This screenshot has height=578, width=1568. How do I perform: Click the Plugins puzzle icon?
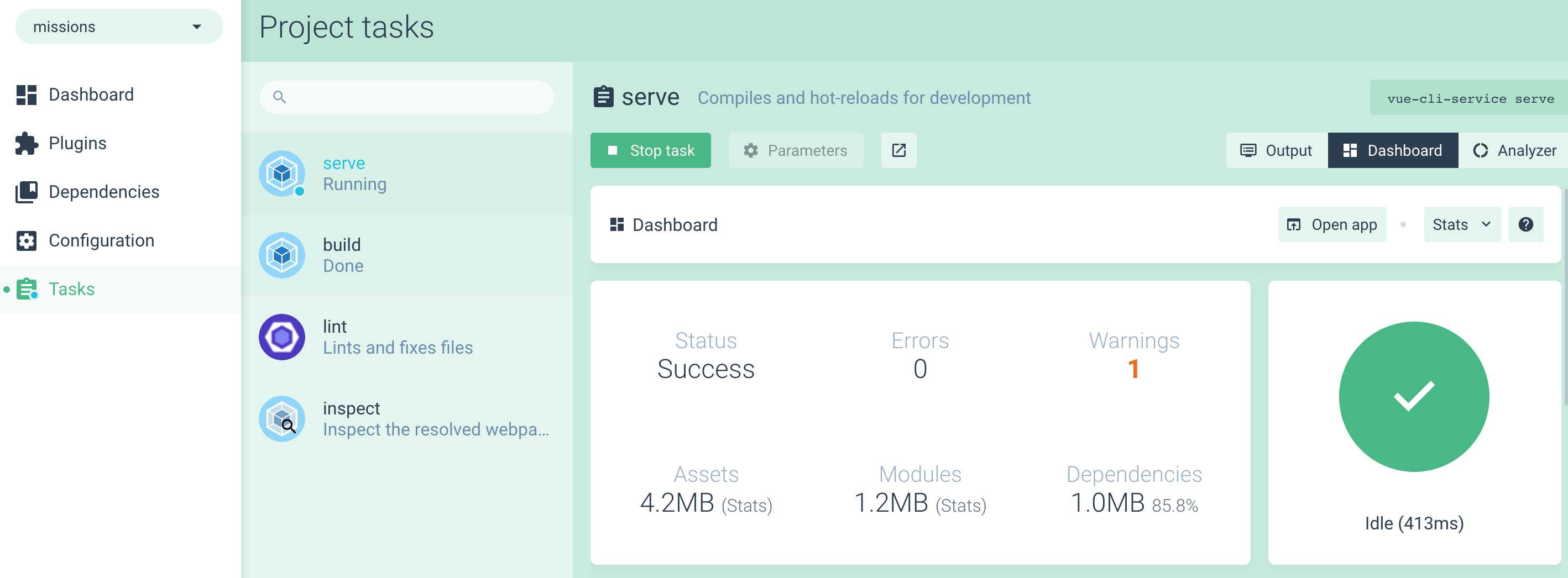coord(26,144)
